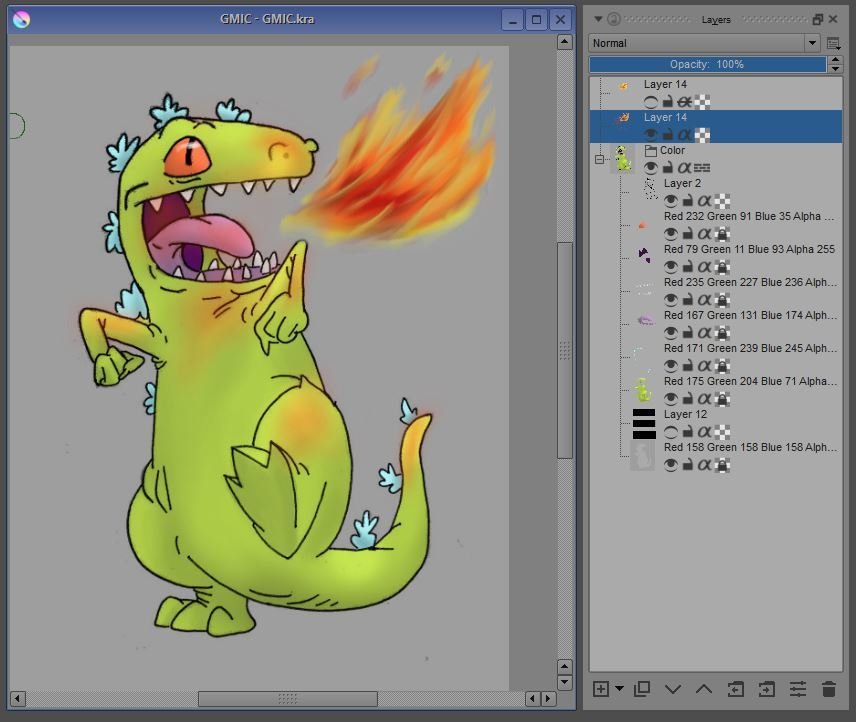Lock the highlighted Layer 14
The height and width of the screenshot is (722, 856).
pos(668,135)
